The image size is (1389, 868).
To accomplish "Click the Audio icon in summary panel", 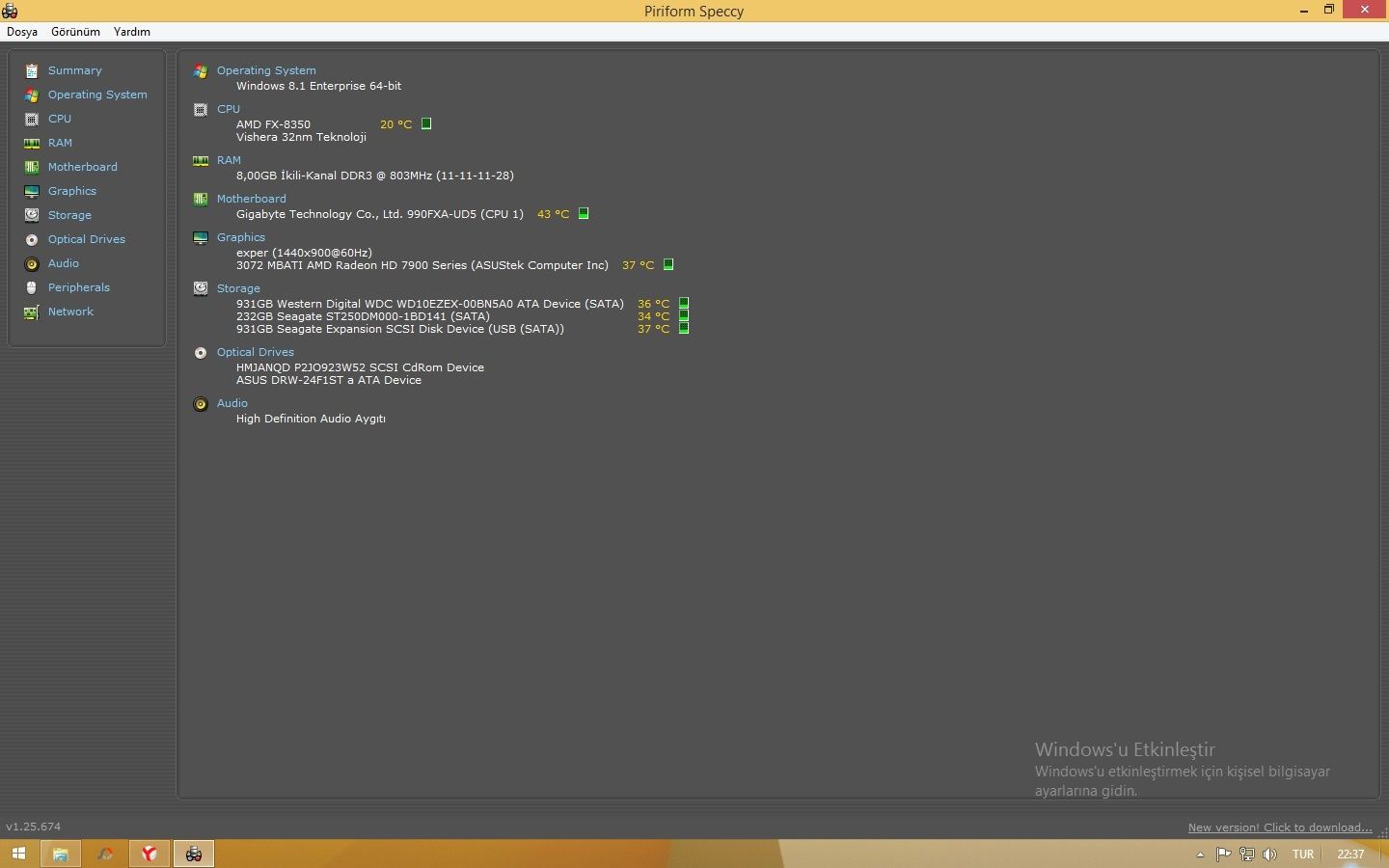I will 201,404.
